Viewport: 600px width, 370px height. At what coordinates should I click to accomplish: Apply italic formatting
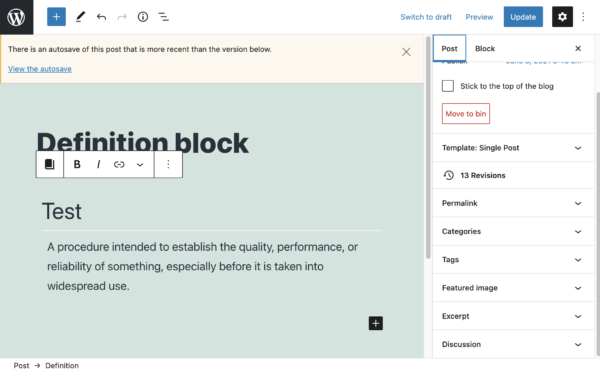tap(98, 165)
